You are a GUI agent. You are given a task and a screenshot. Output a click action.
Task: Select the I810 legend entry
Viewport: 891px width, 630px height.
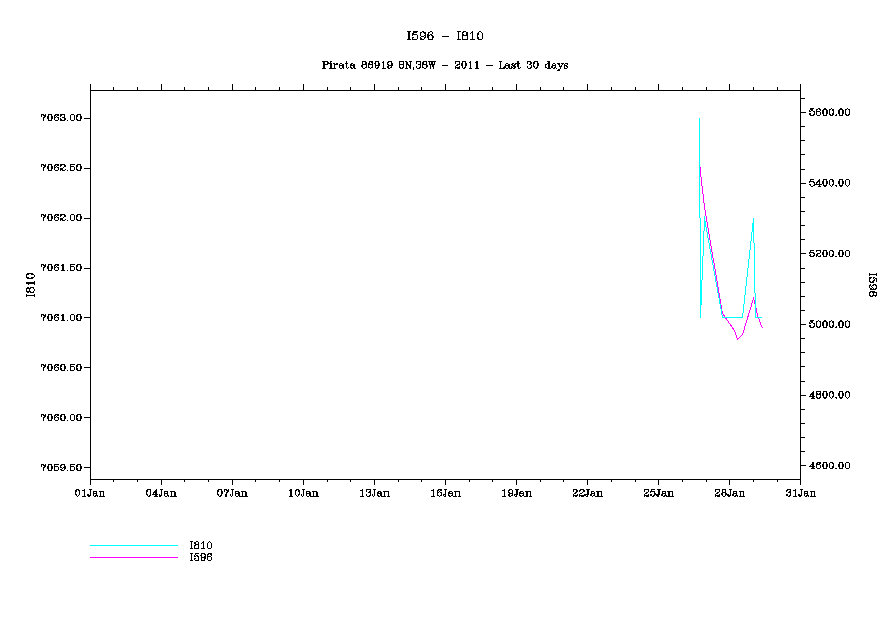tap(201, 545)
